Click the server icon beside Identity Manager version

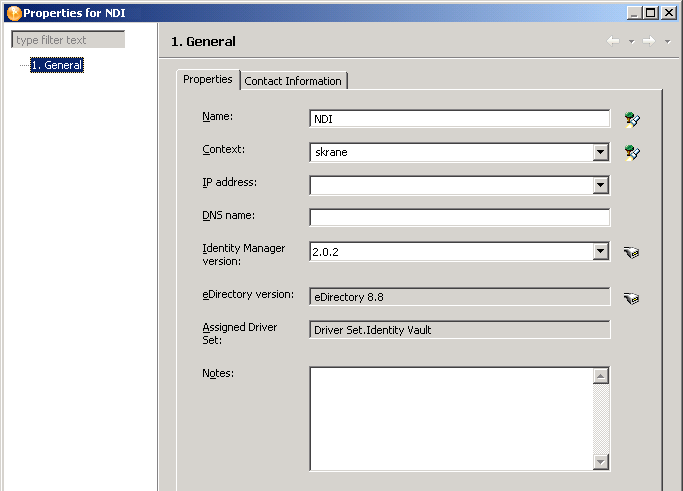click(x=631, y=252)
